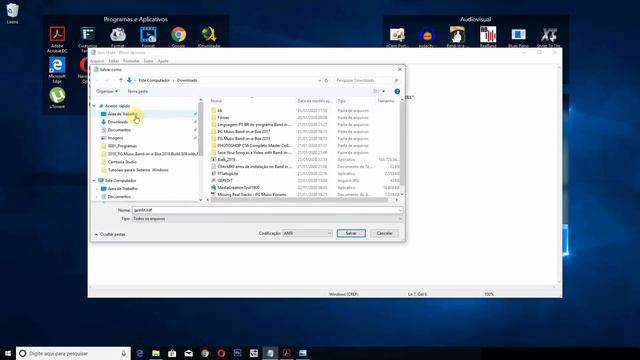Click the Salvar button
This screenshot has height=360, width=640.
coord(351,233)
